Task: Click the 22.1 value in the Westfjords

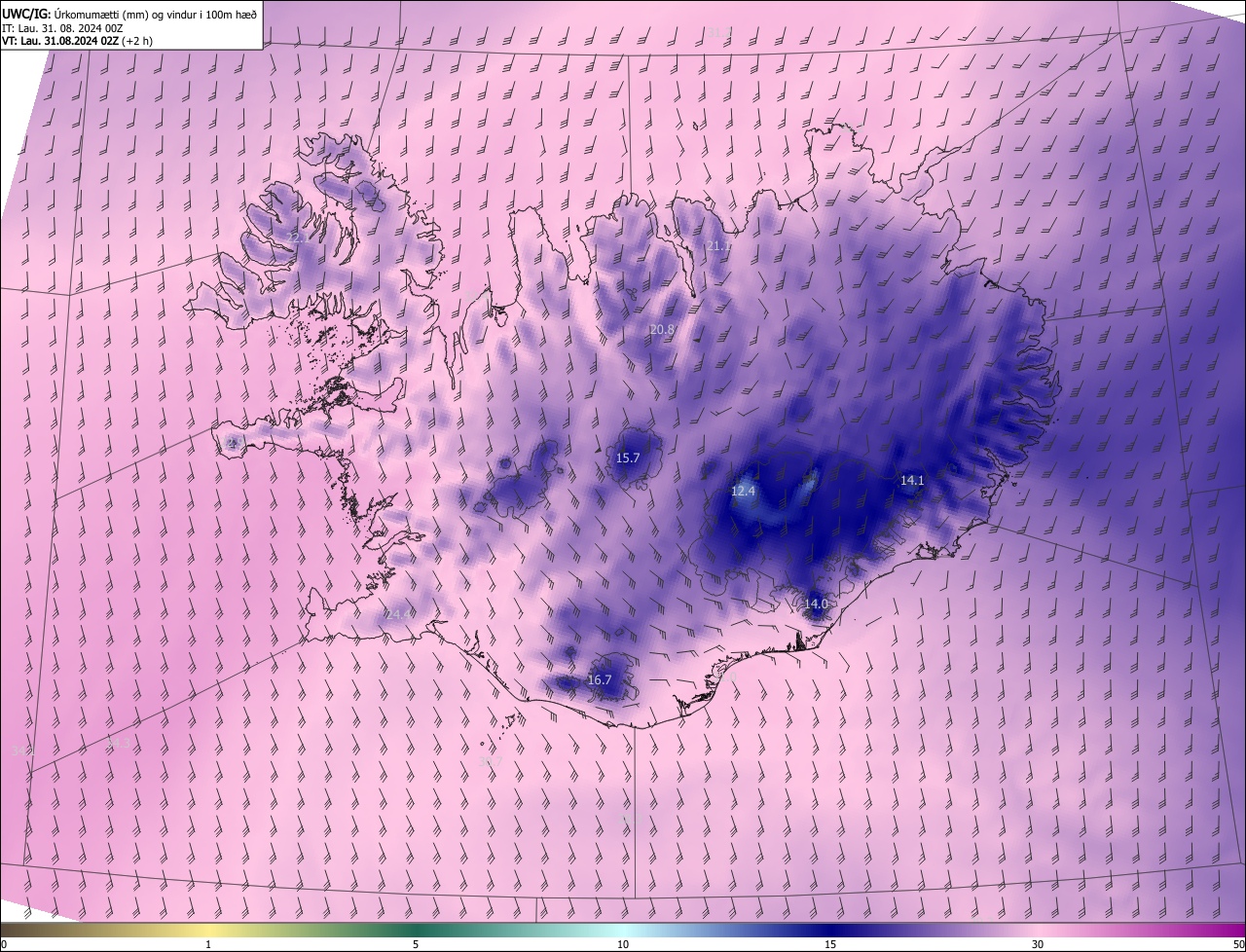Action: pos(297,237)
